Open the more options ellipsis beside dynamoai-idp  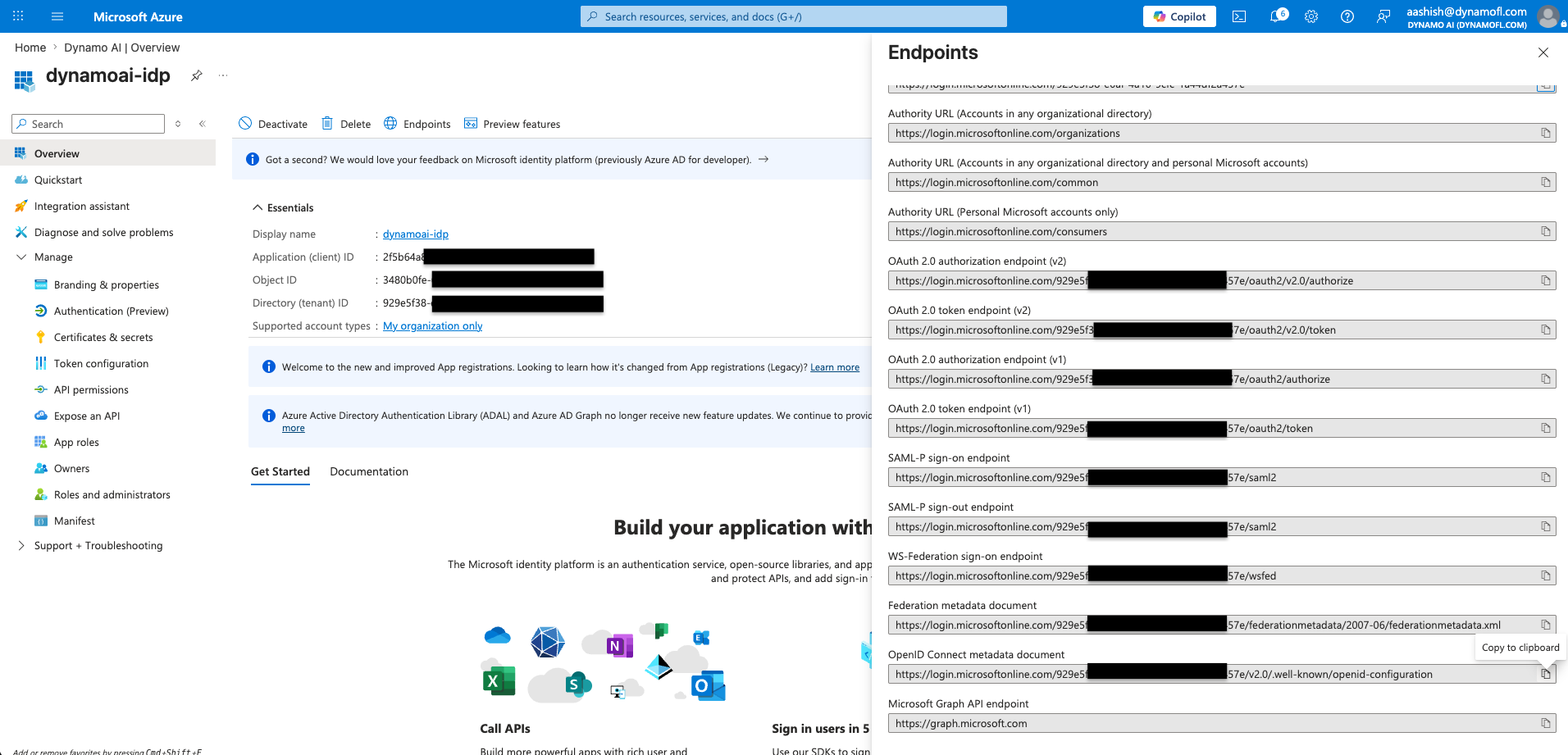223,75
